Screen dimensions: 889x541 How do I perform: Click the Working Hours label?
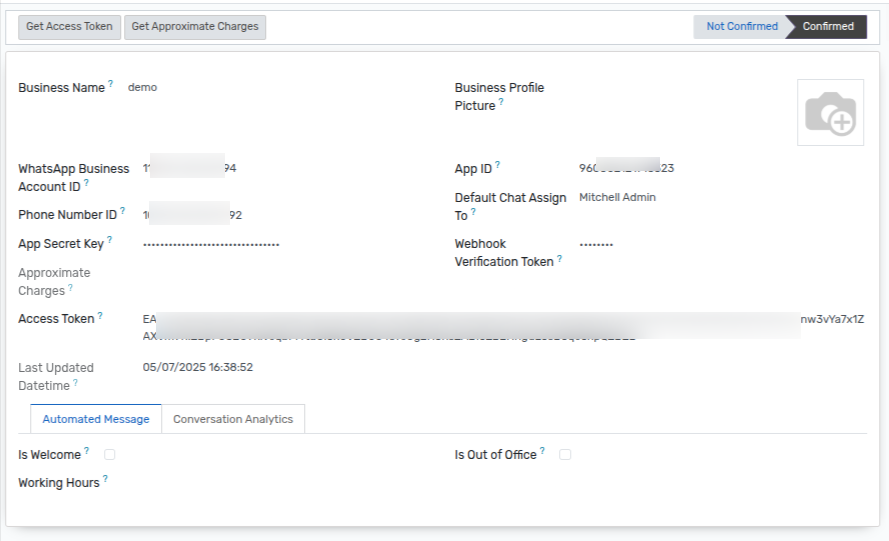[x=59, y=483]
